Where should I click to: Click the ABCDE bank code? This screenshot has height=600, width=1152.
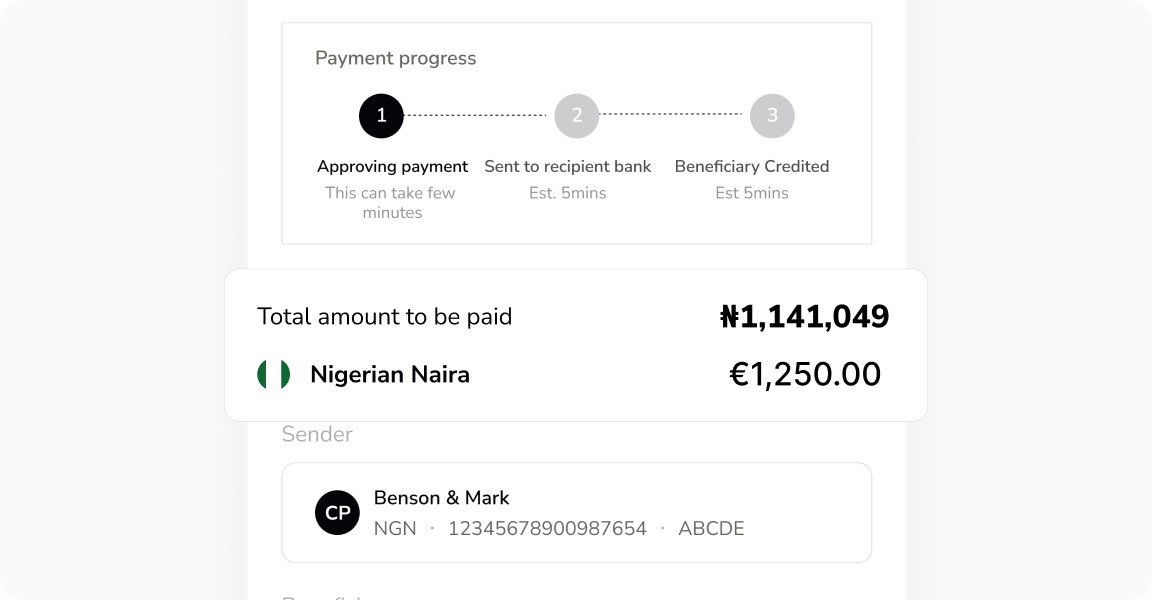click(x=711, y=528)
